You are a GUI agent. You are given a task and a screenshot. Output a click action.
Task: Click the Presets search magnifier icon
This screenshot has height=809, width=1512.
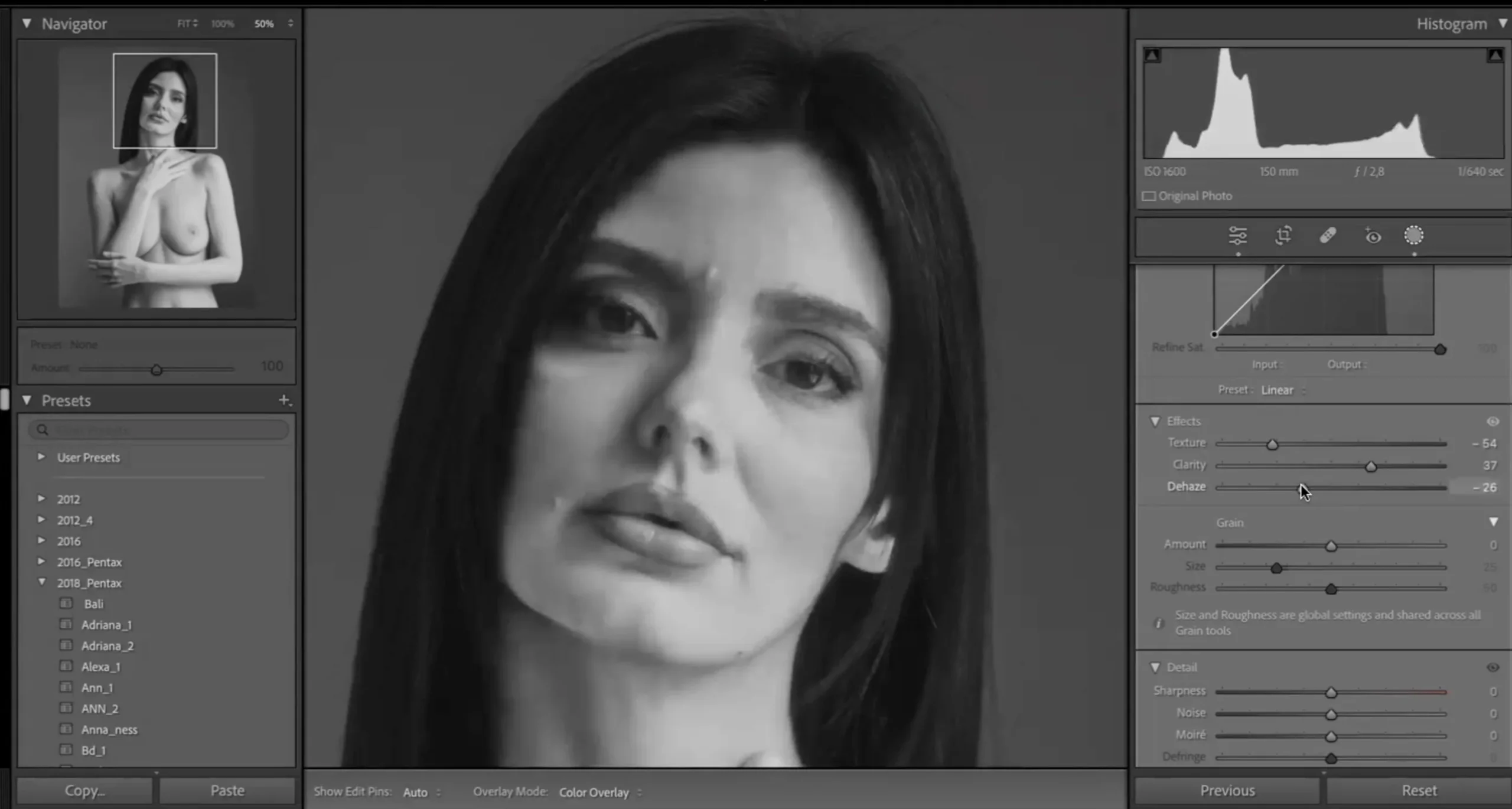(43, 430)
